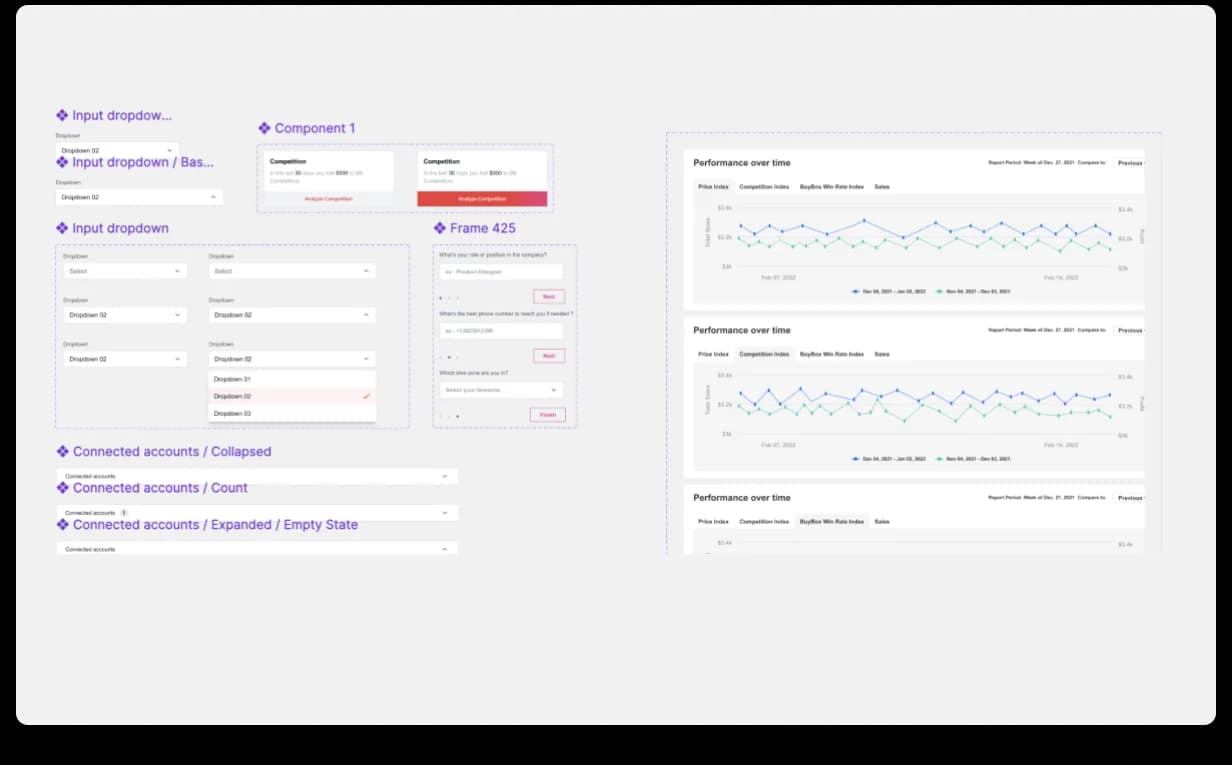Open "Previous" compare dropdown in second chart card

tap(1129, 329)
